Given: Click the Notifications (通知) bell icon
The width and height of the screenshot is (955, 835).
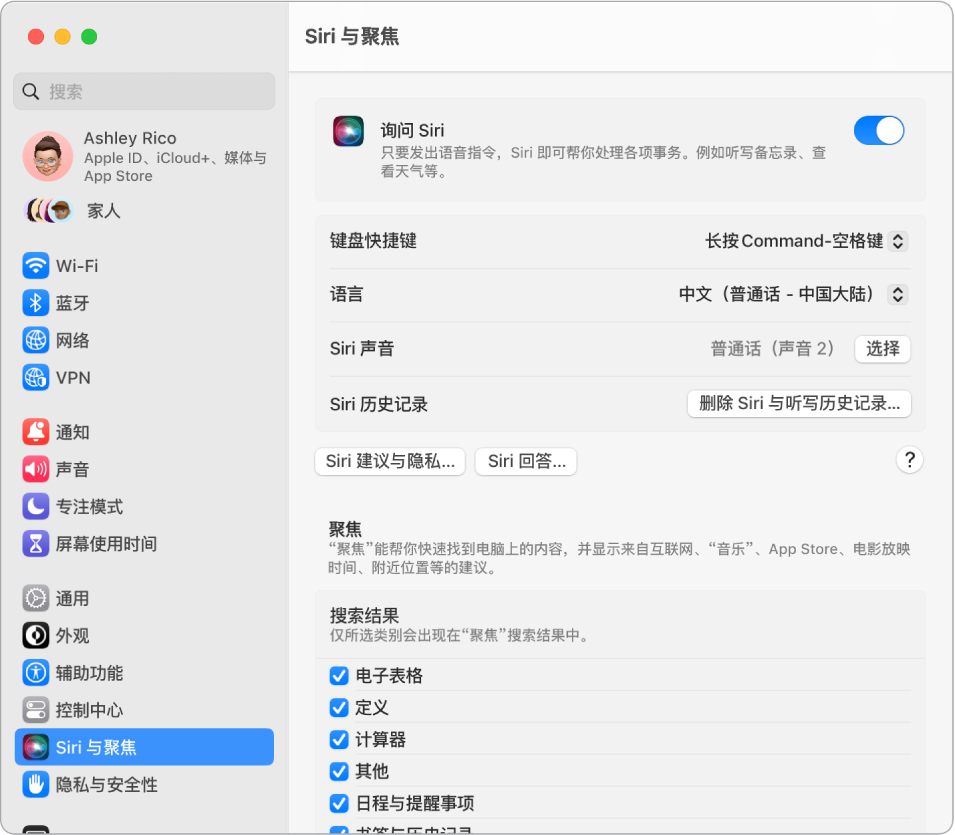Looking at the screenshot, I should [35, 432].
